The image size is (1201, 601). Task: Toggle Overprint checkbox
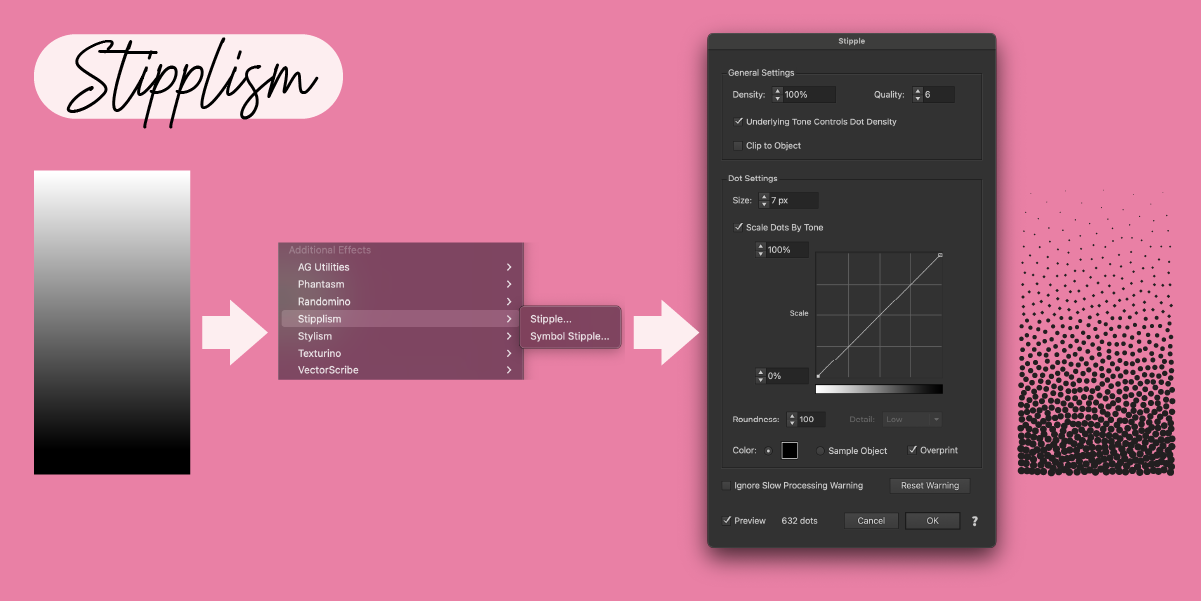click(913, 450)
